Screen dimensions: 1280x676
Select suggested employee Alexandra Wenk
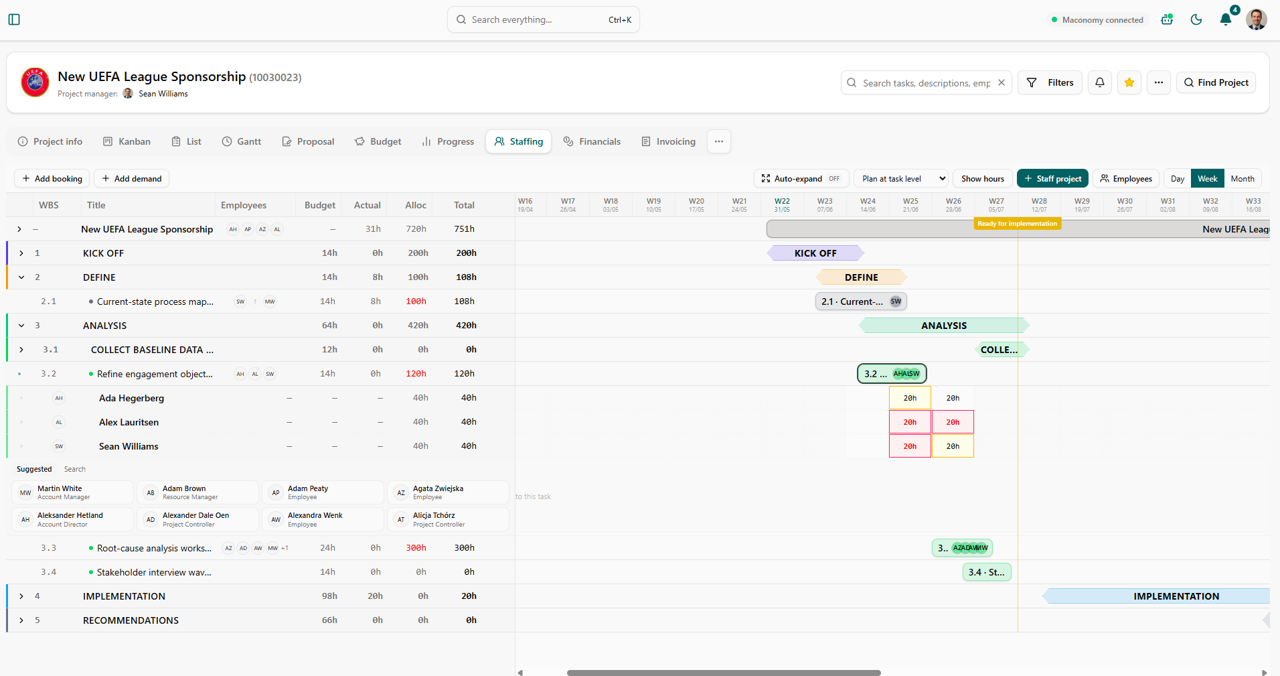point(323,520)
